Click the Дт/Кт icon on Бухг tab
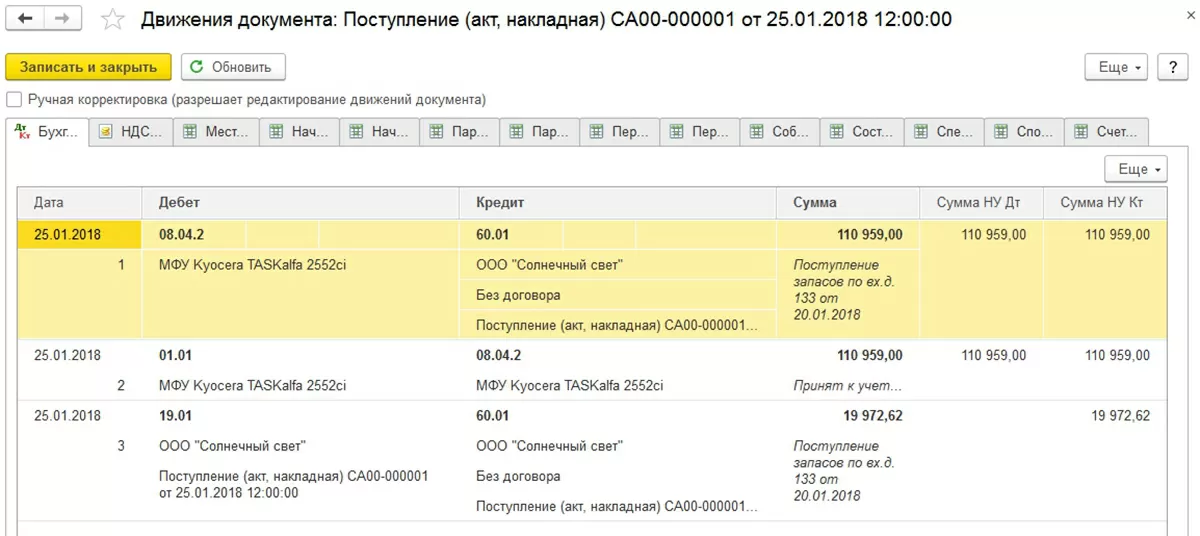The width and height of the screenshot is (1200, 536). [x=22, y=132]
